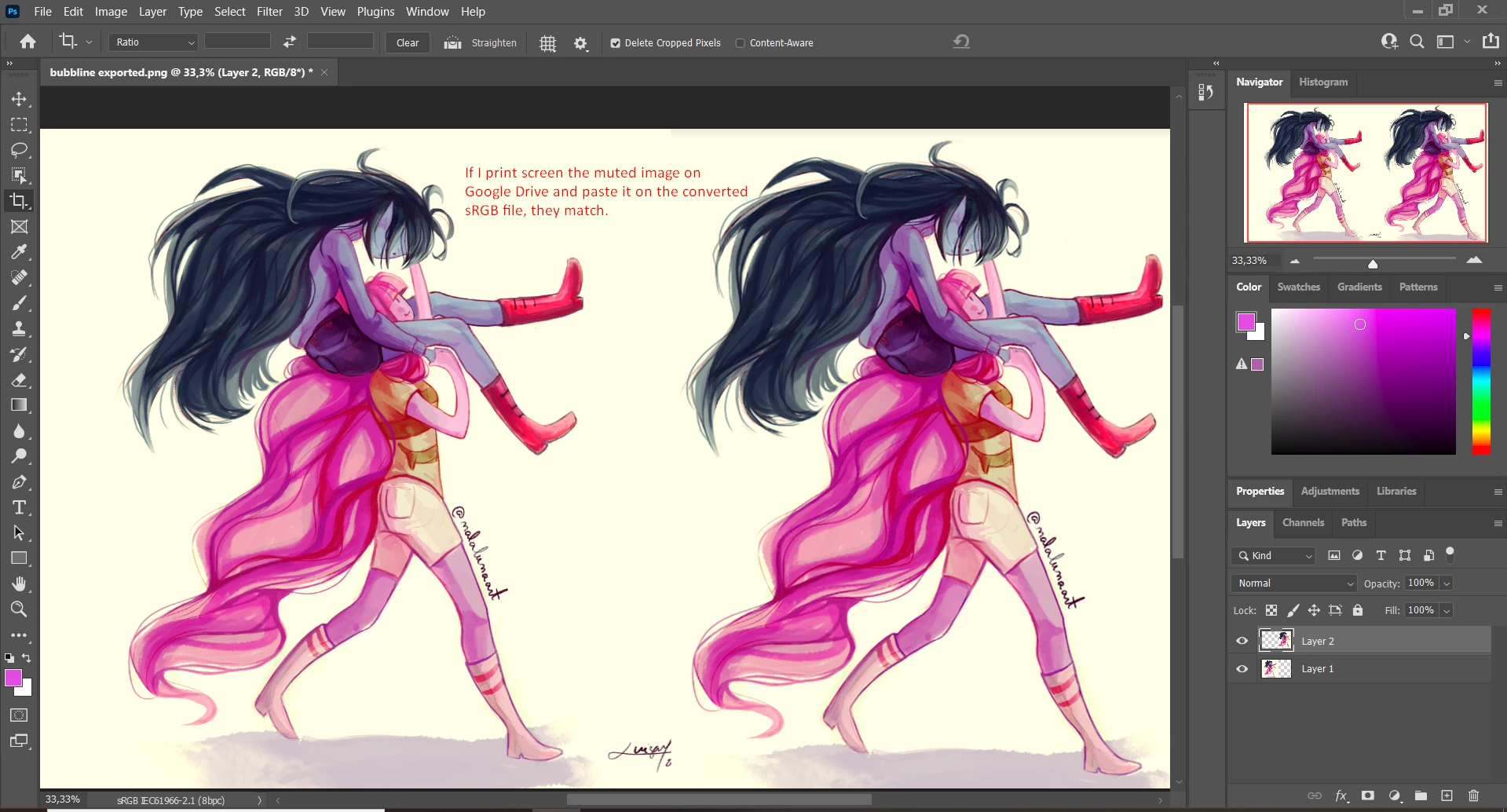Click the Home button in options bar
Screen dimensions: 1507x812
click(x=28, y=42)
